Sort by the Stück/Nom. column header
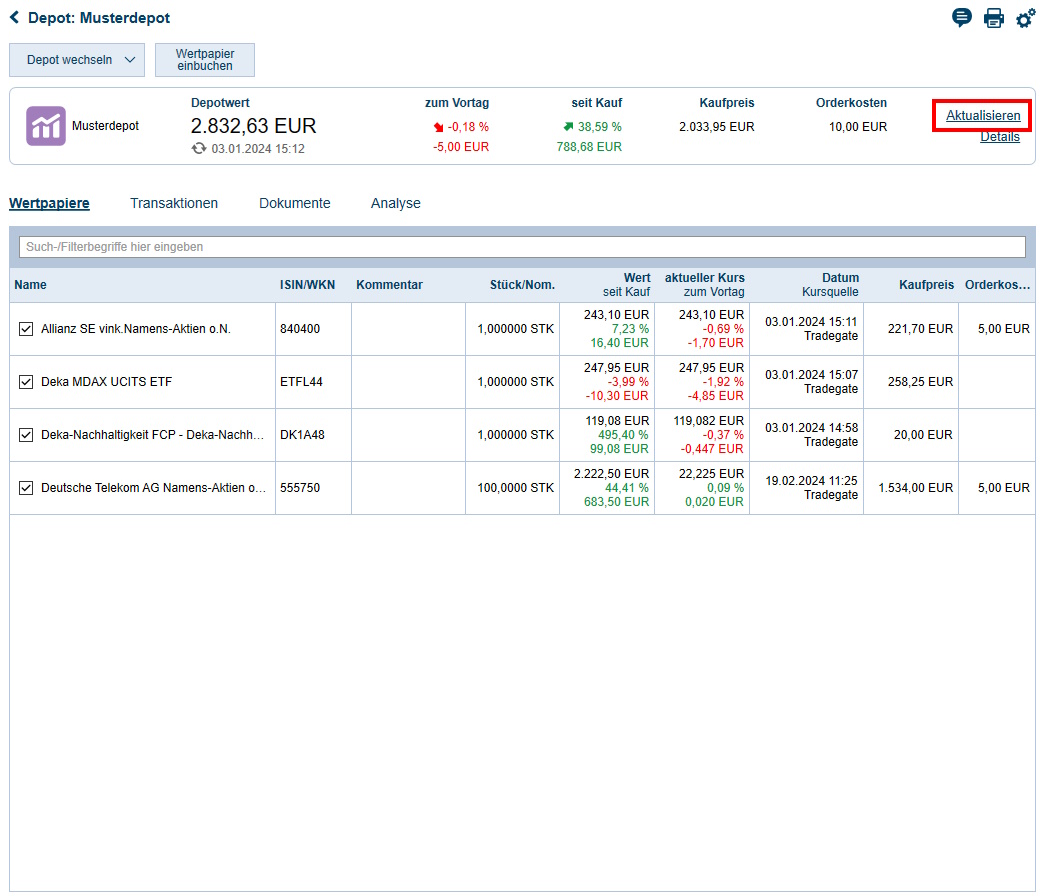This screenshot has height=896, width=1041. pos(512,285)
